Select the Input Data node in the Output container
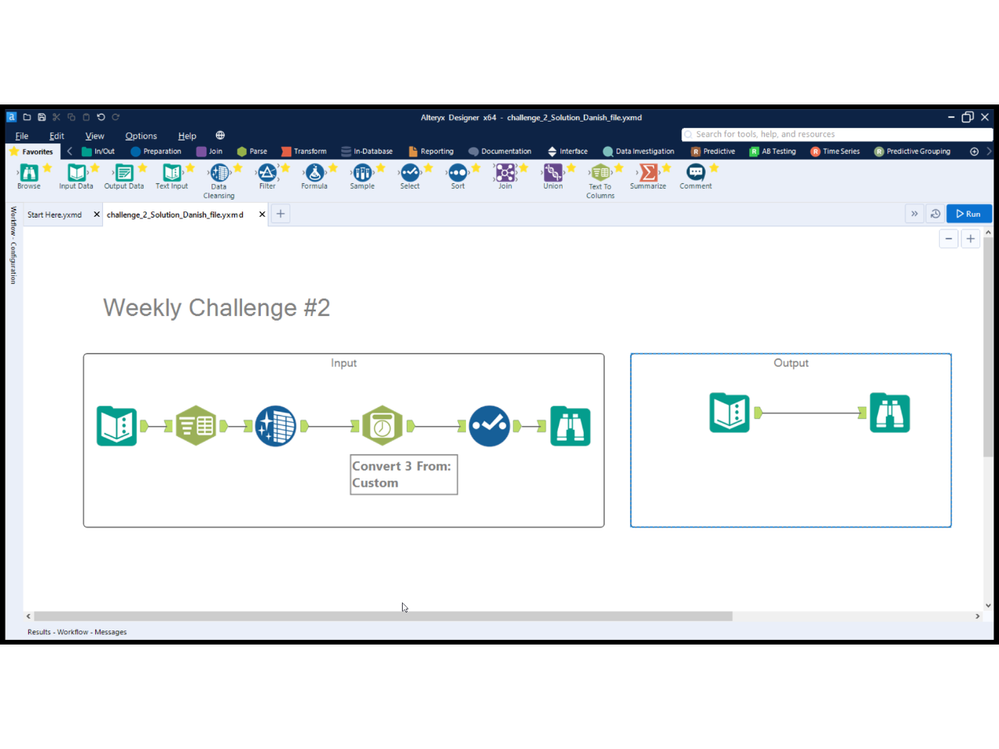999x749 pixels. click(729, 413)
